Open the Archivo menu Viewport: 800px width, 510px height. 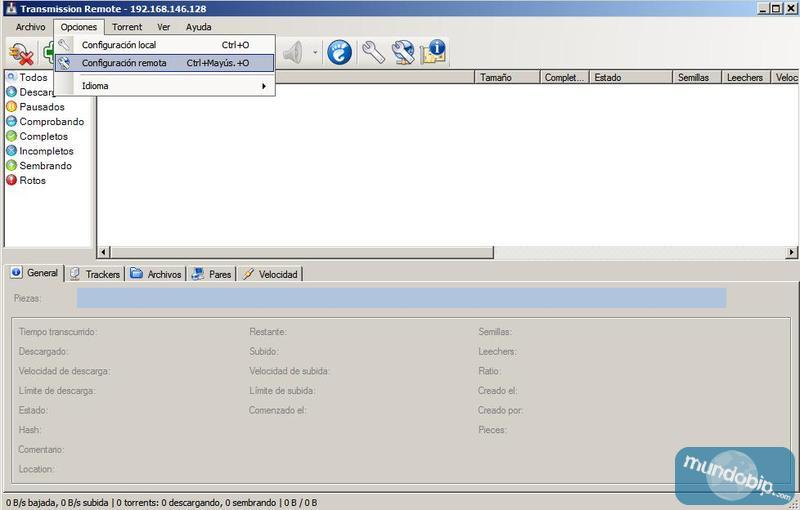click(x=30, y=27)
